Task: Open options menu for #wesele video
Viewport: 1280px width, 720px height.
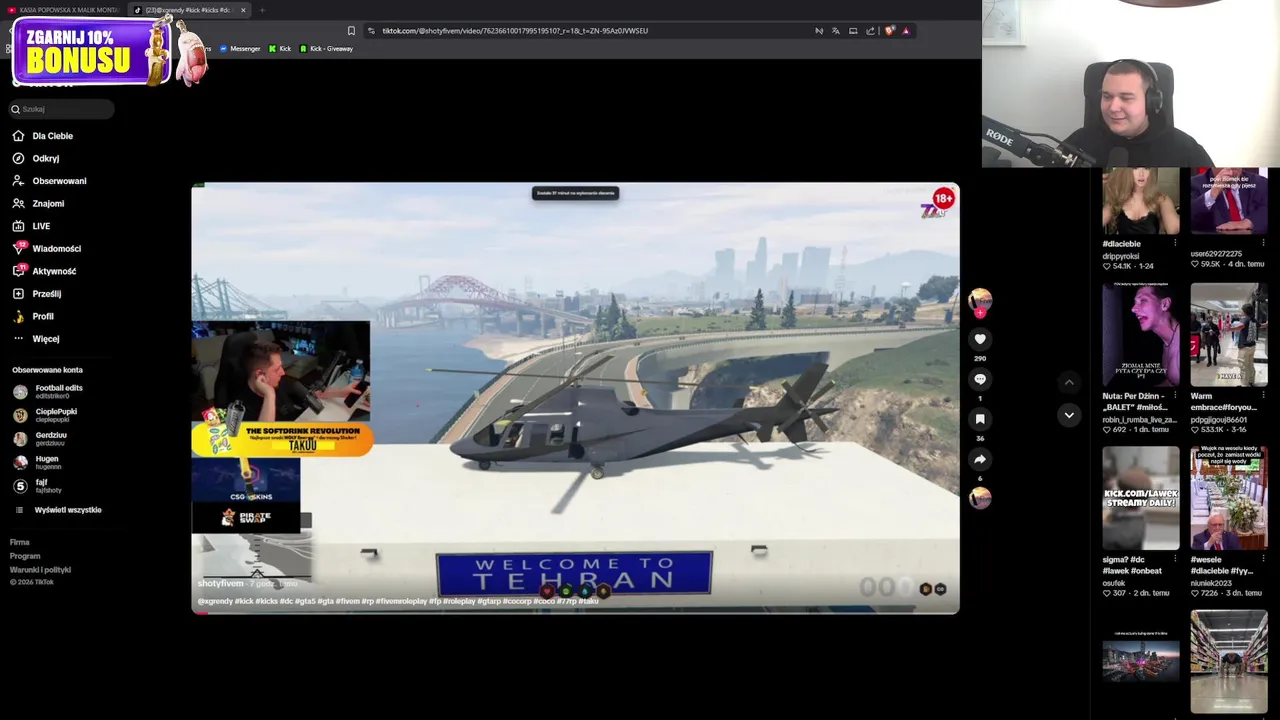Action: click(1263, 560)
